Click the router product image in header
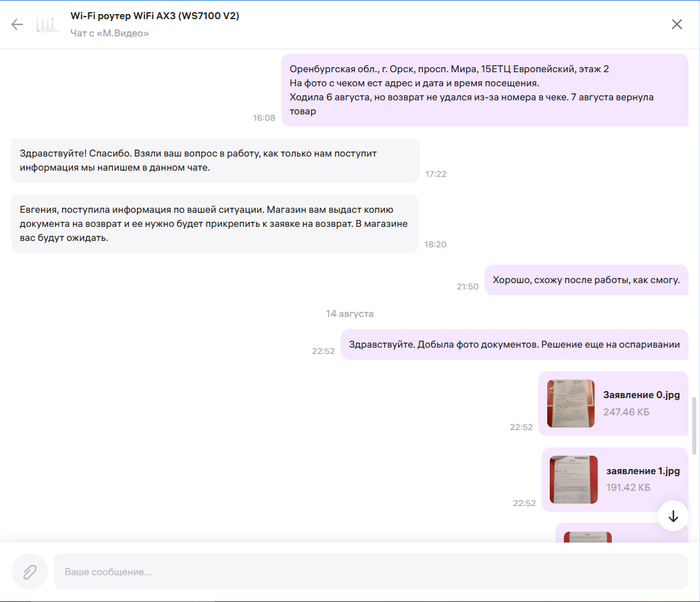This screenshot has width=700, height=602. click(46, 25)
